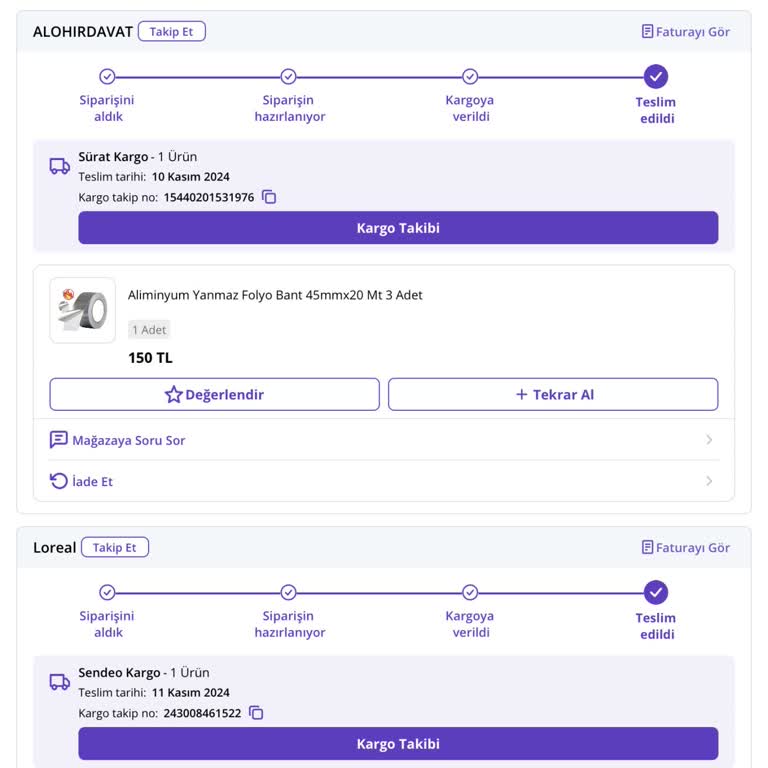The image size is (768, 768).
Task: Click the star icon in Değerlendir
Action: pyautogui.click(x=173, y=394)
